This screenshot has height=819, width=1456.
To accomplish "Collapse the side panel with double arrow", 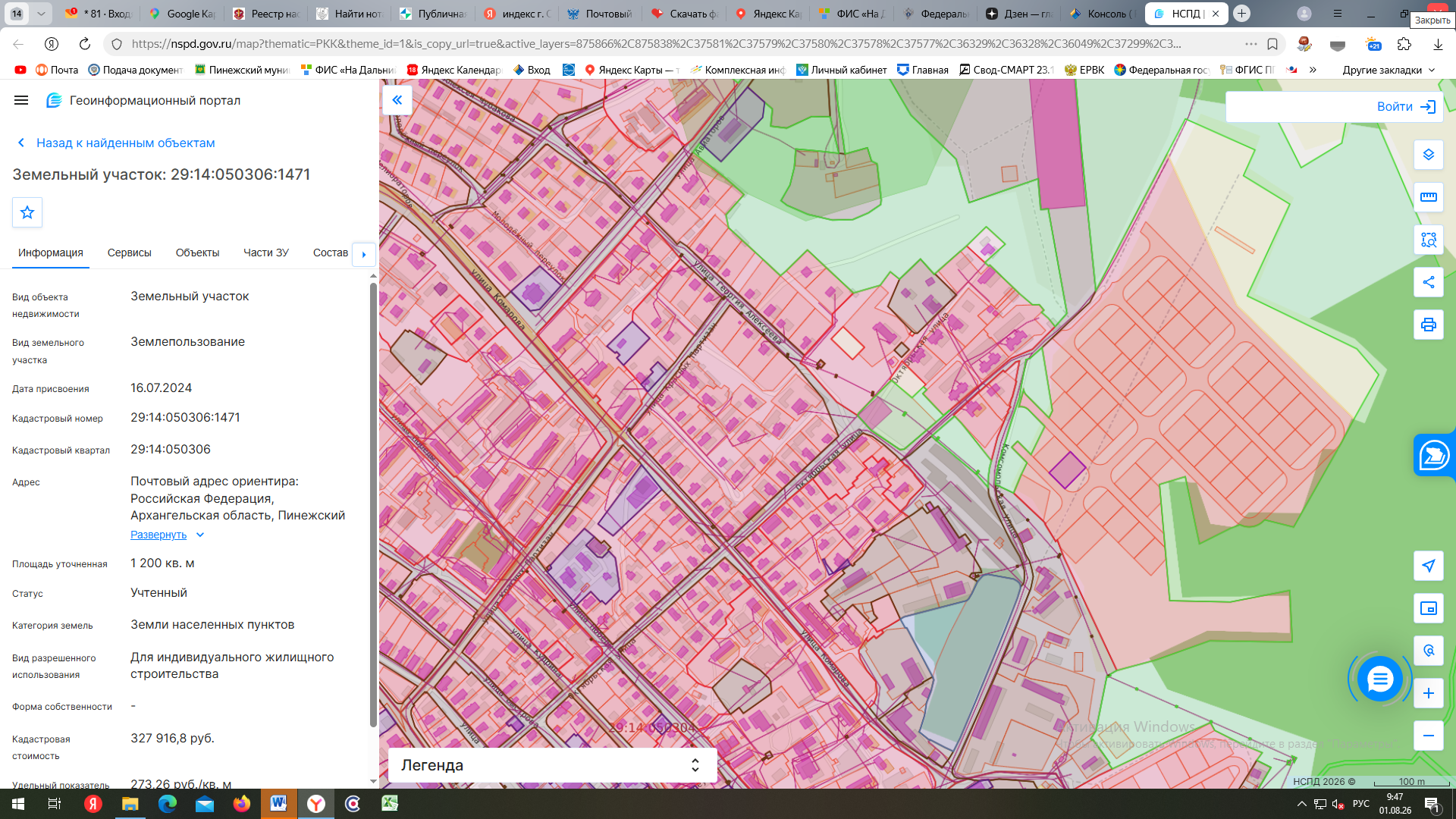I will [x=397, y=100].
